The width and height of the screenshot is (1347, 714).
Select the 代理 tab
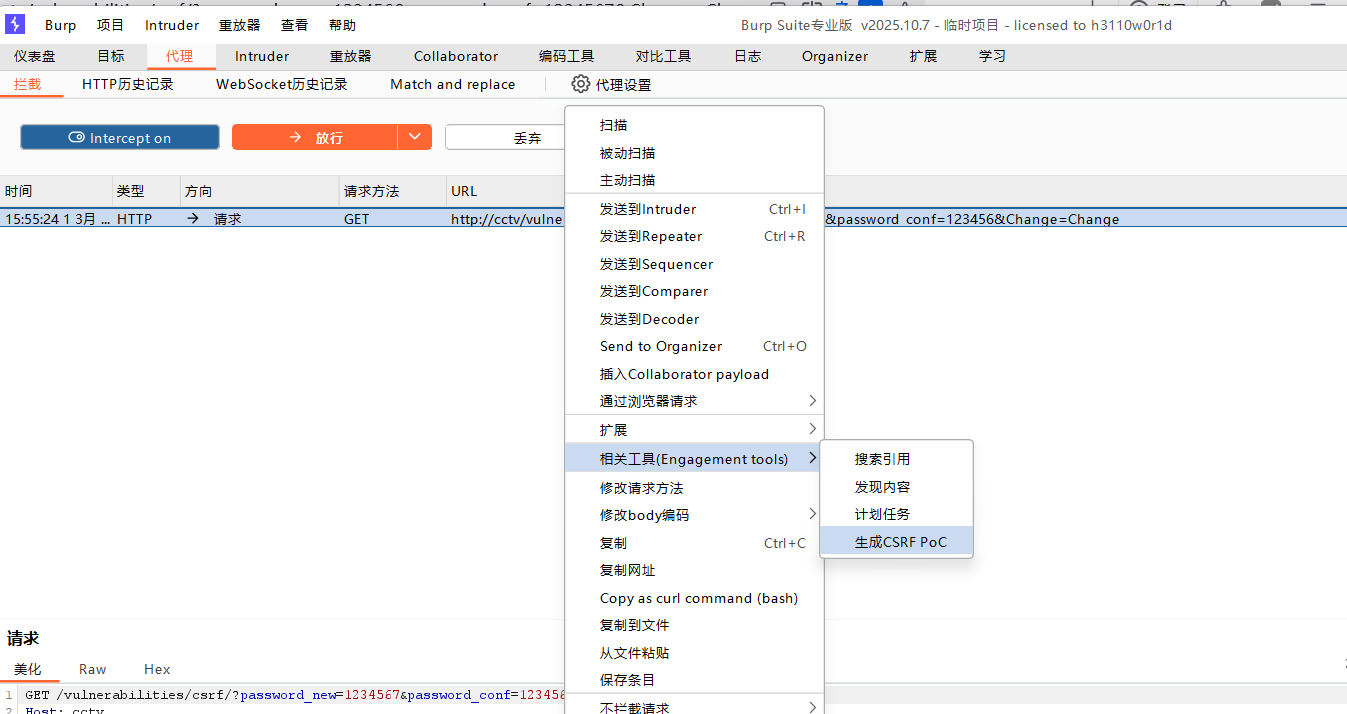180,56
